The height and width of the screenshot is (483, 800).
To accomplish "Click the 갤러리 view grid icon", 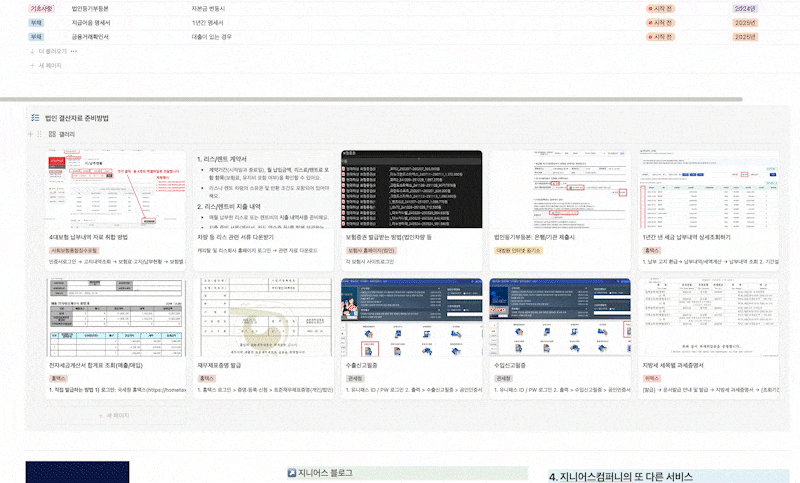I will (52, 133).
